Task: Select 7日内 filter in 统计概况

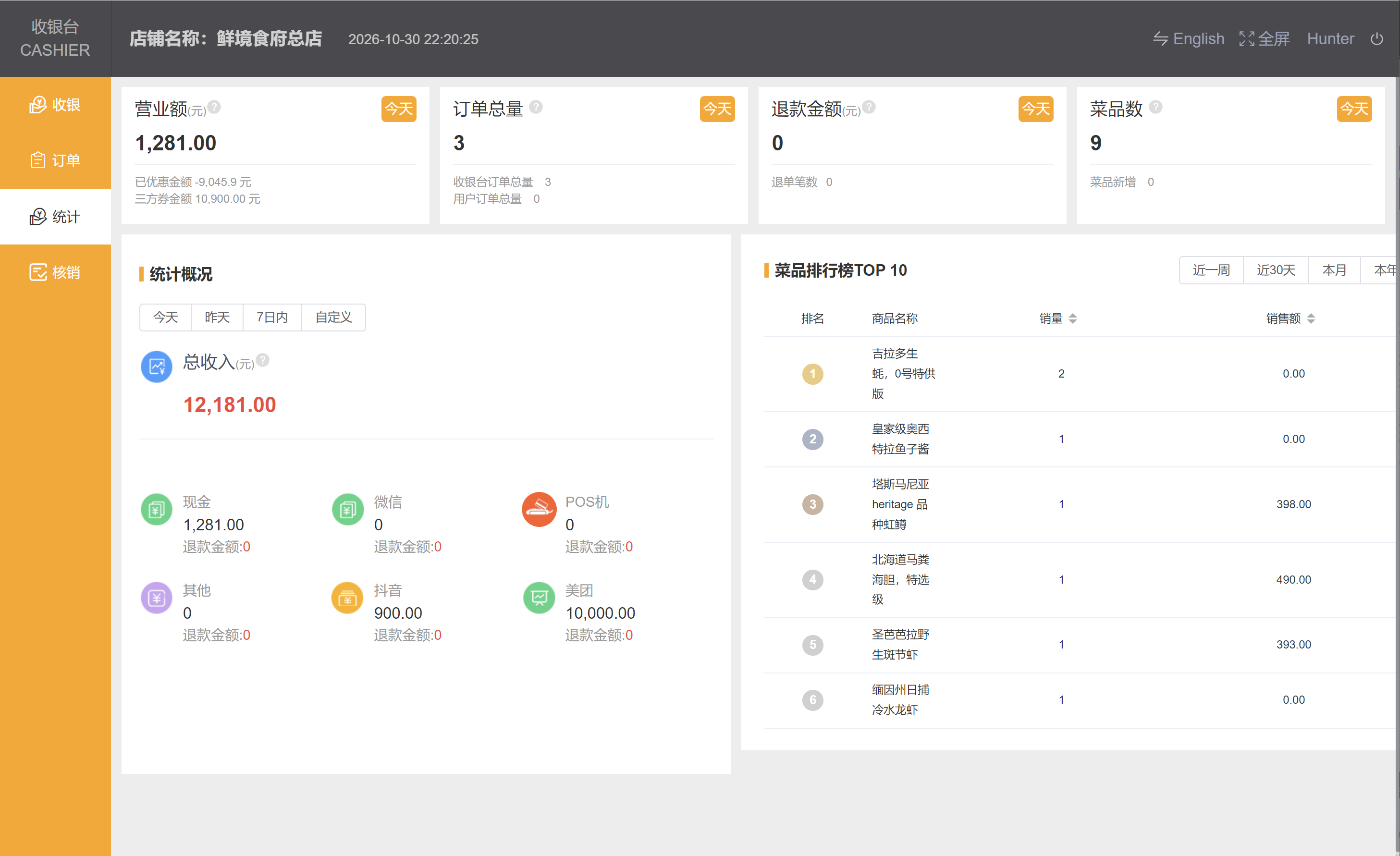Action: [272, 317]
